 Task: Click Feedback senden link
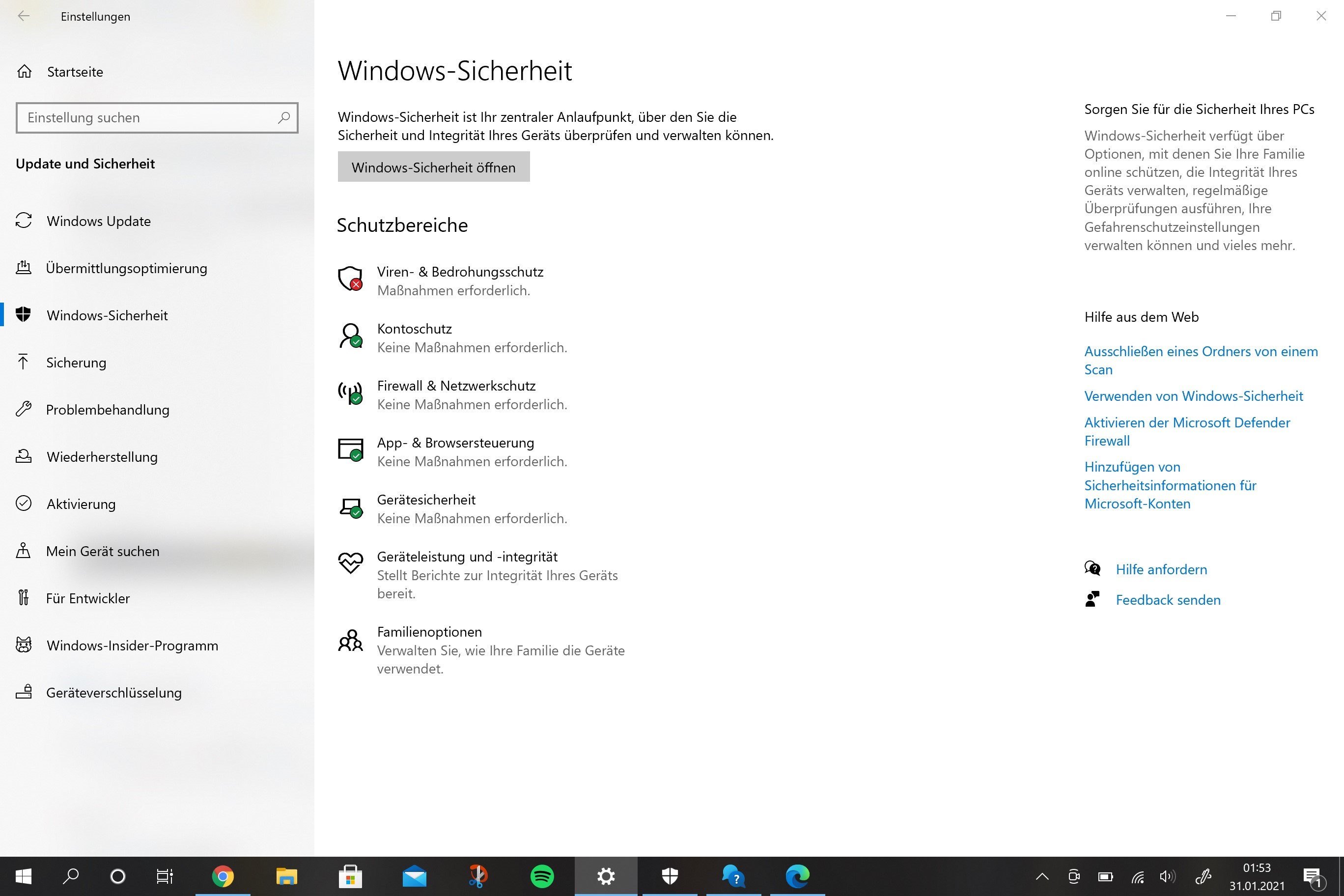pos(1168,599)
